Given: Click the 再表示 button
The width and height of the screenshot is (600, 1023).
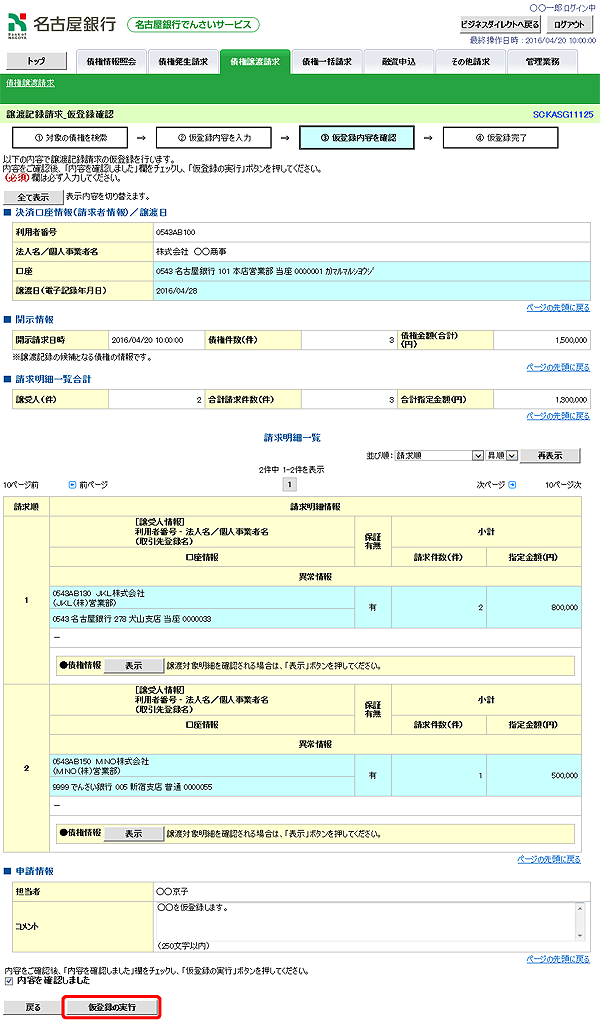Looking at the screenshot, I should point(550,455).
